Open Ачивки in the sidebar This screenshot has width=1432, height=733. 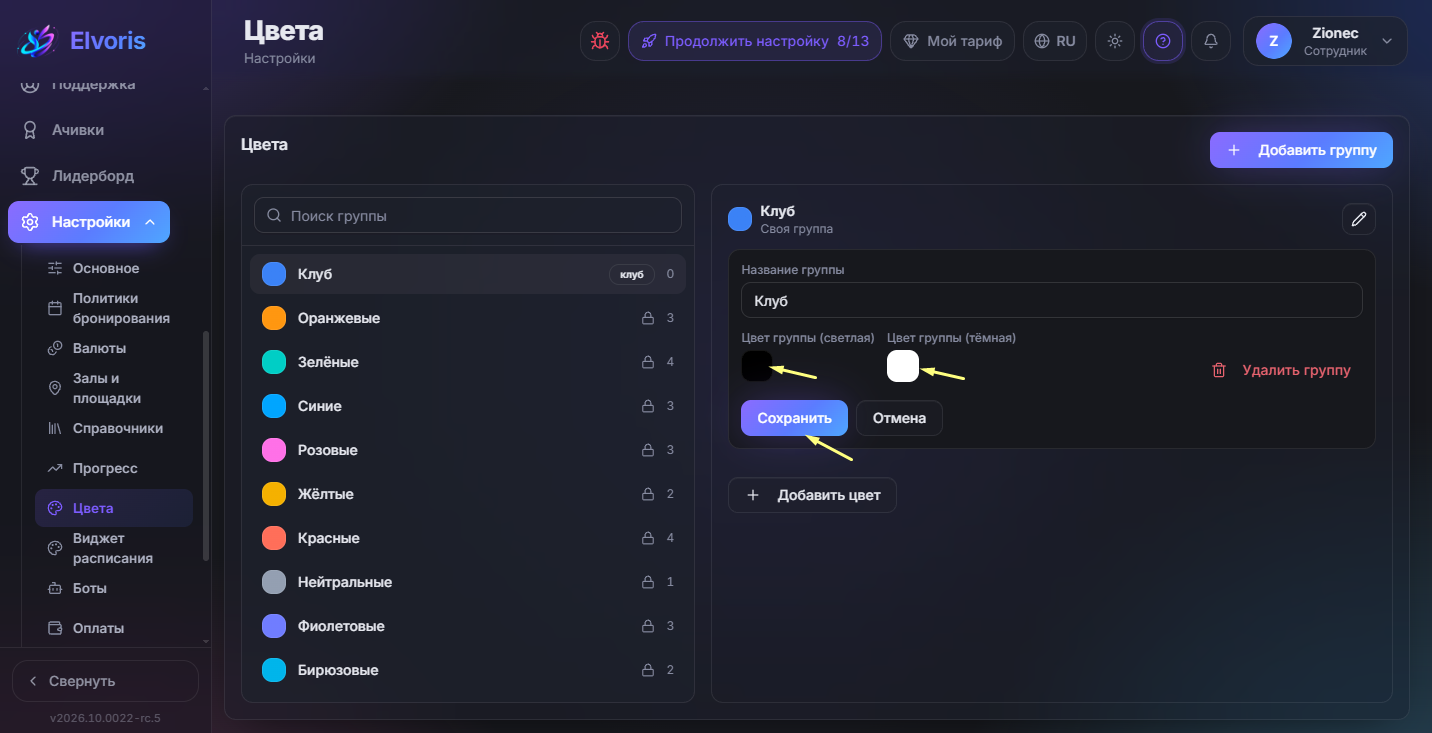point(77,130)
